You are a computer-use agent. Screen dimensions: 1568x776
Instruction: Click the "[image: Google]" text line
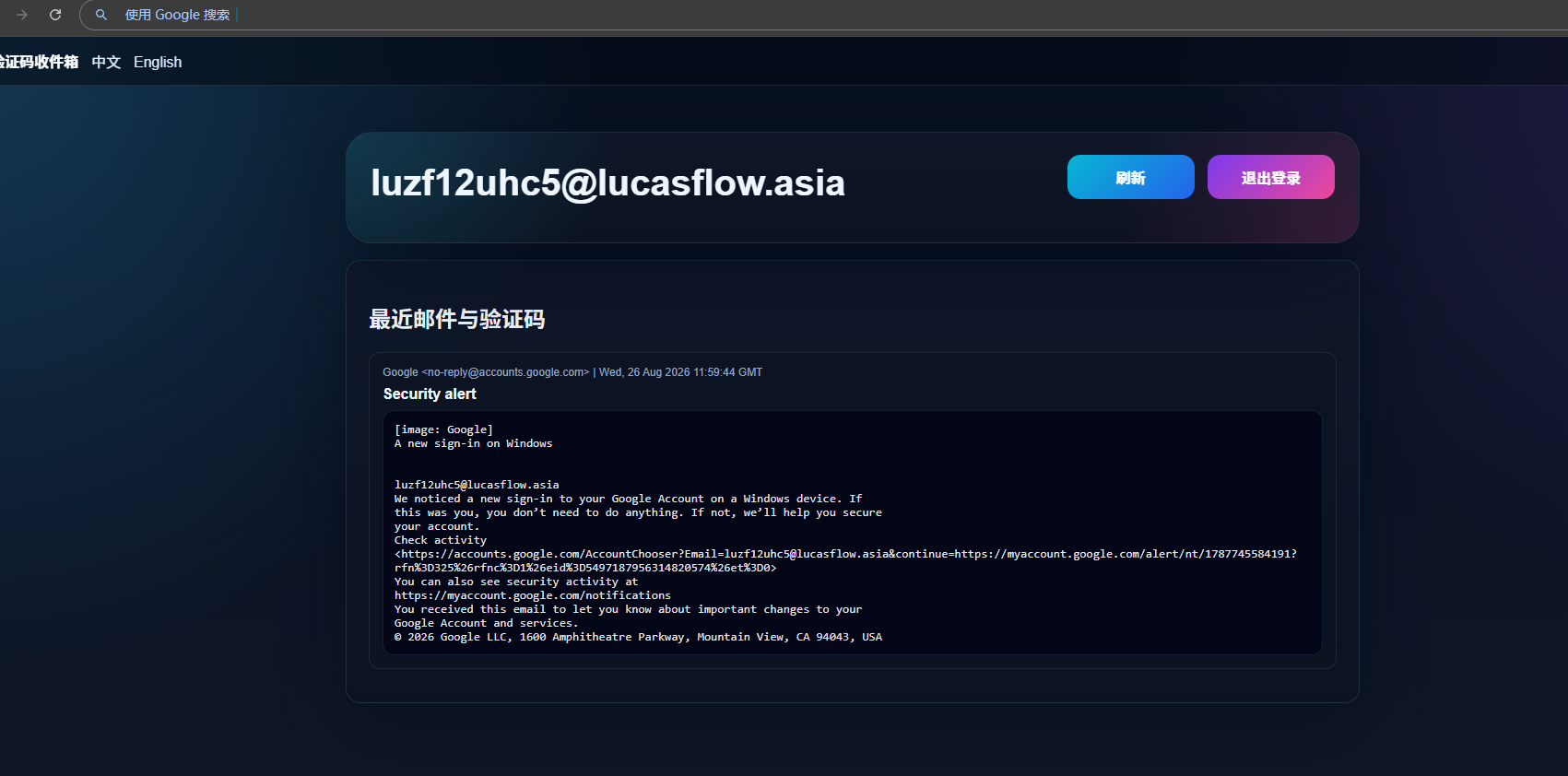(443, 429)
